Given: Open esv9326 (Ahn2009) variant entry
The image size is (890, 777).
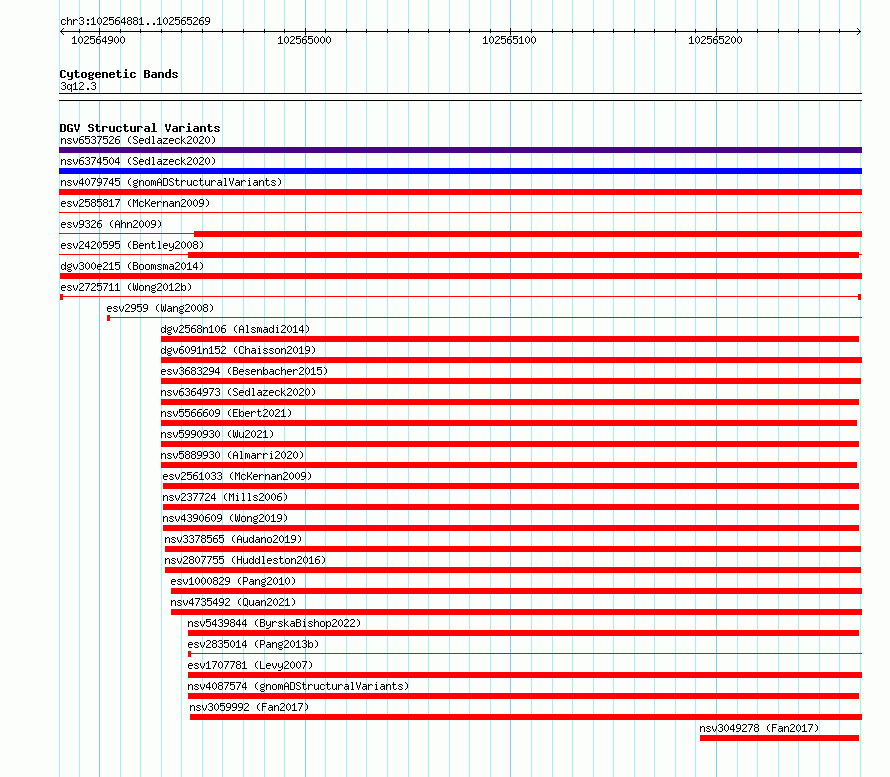Looking at the screenshot, I should (111, 224).
